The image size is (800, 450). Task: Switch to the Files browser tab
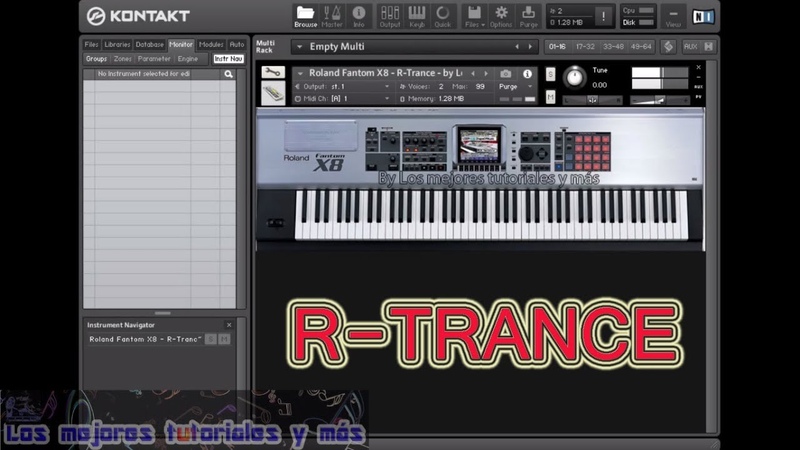91,44
